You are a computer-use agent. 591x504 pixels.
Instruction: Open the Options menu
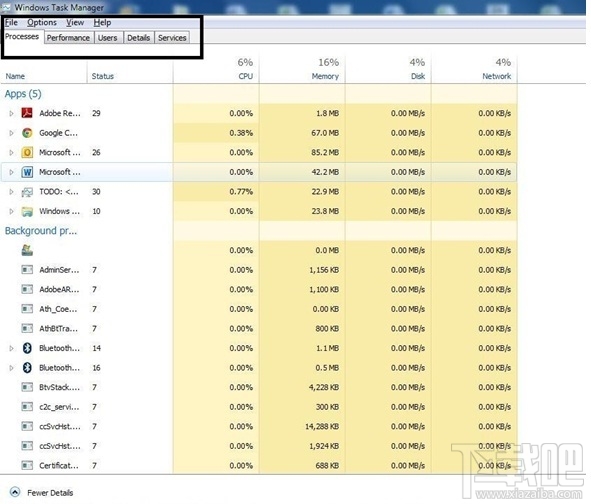pos(42,23)
